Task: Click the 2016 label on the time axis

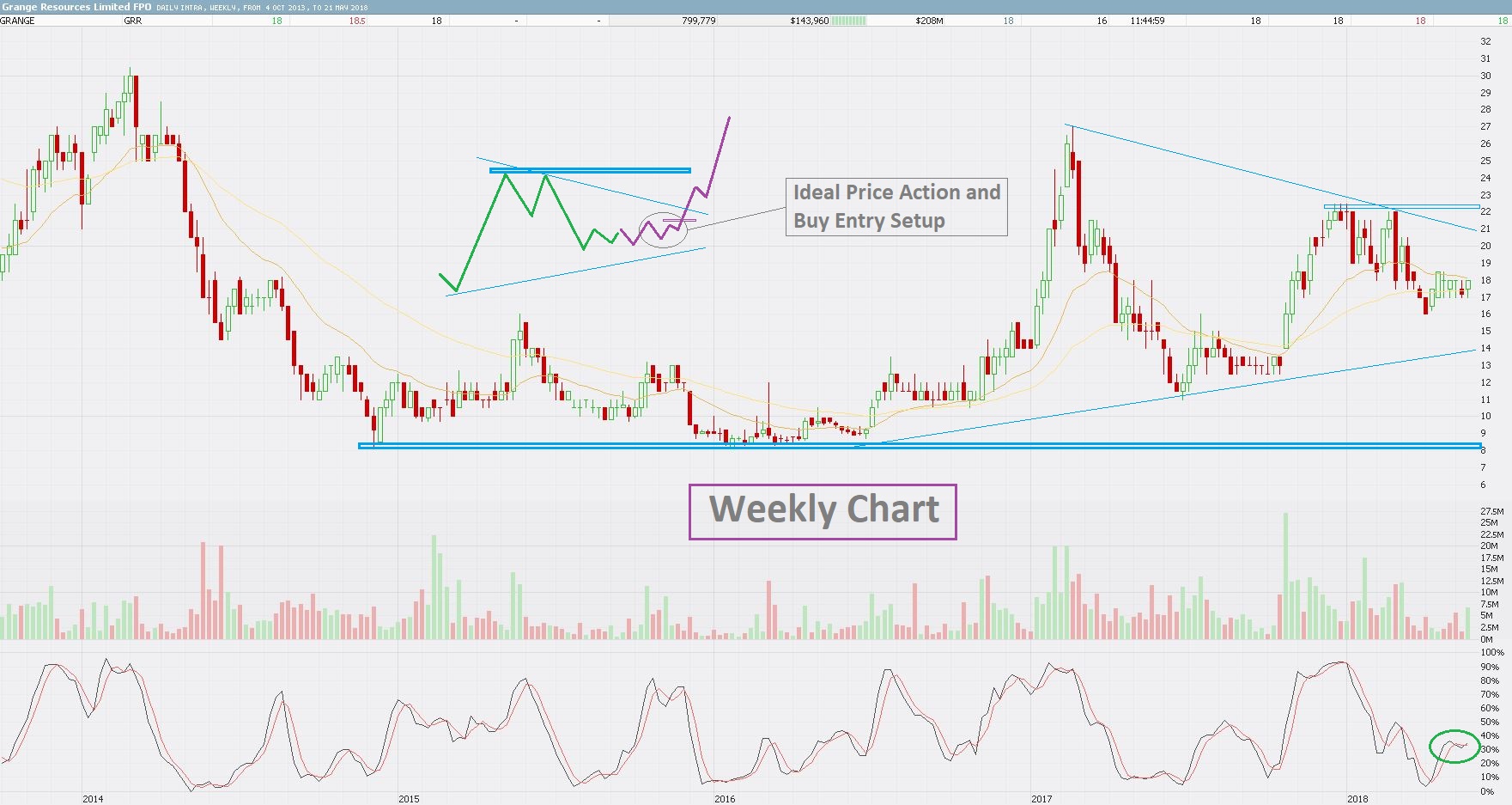Action: coord(725,799)
